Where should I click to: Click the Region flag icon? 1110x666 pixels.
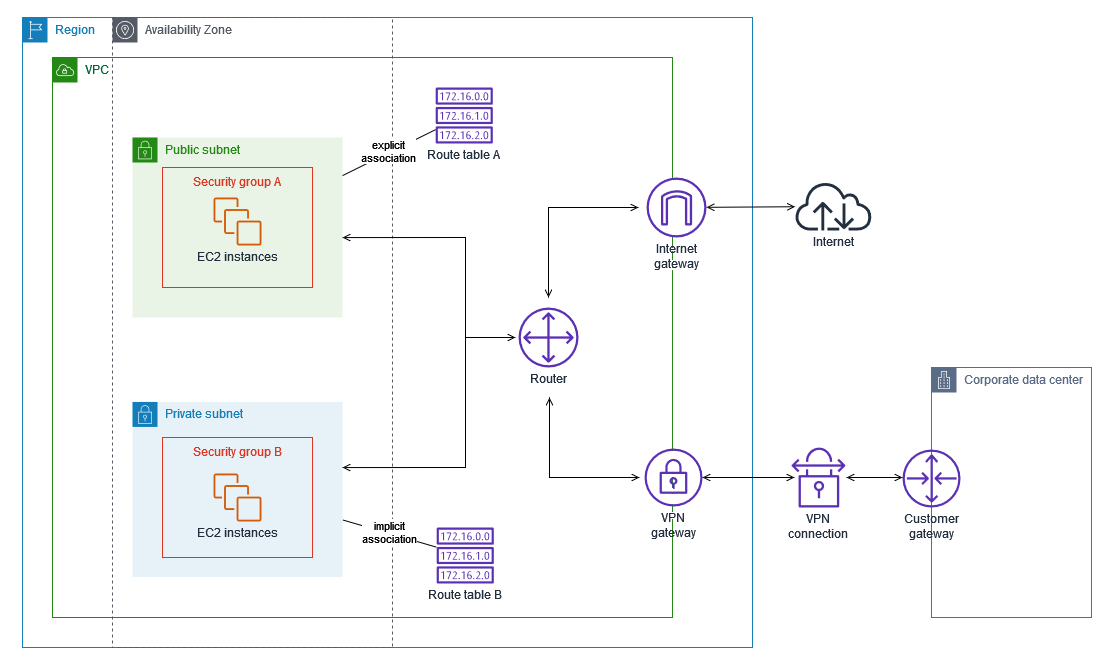(x=35, y=30)
